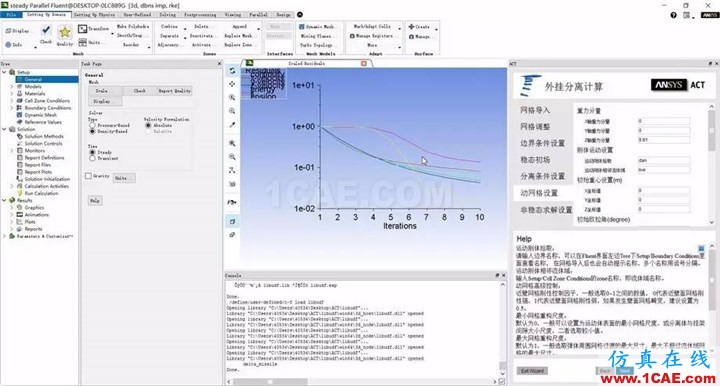Select Absolute velocity formulation
This screenshot has width=720, height=386.
[x=148, y=125]
